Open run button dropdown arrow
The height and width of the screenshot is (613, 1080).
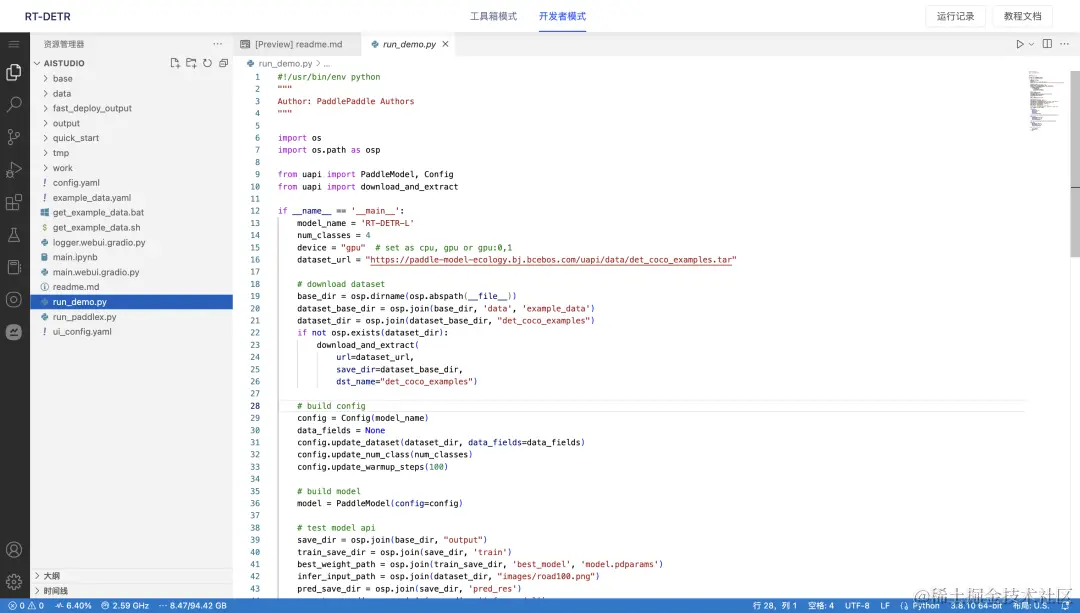pyautogui.click(x=1031, y=44)
